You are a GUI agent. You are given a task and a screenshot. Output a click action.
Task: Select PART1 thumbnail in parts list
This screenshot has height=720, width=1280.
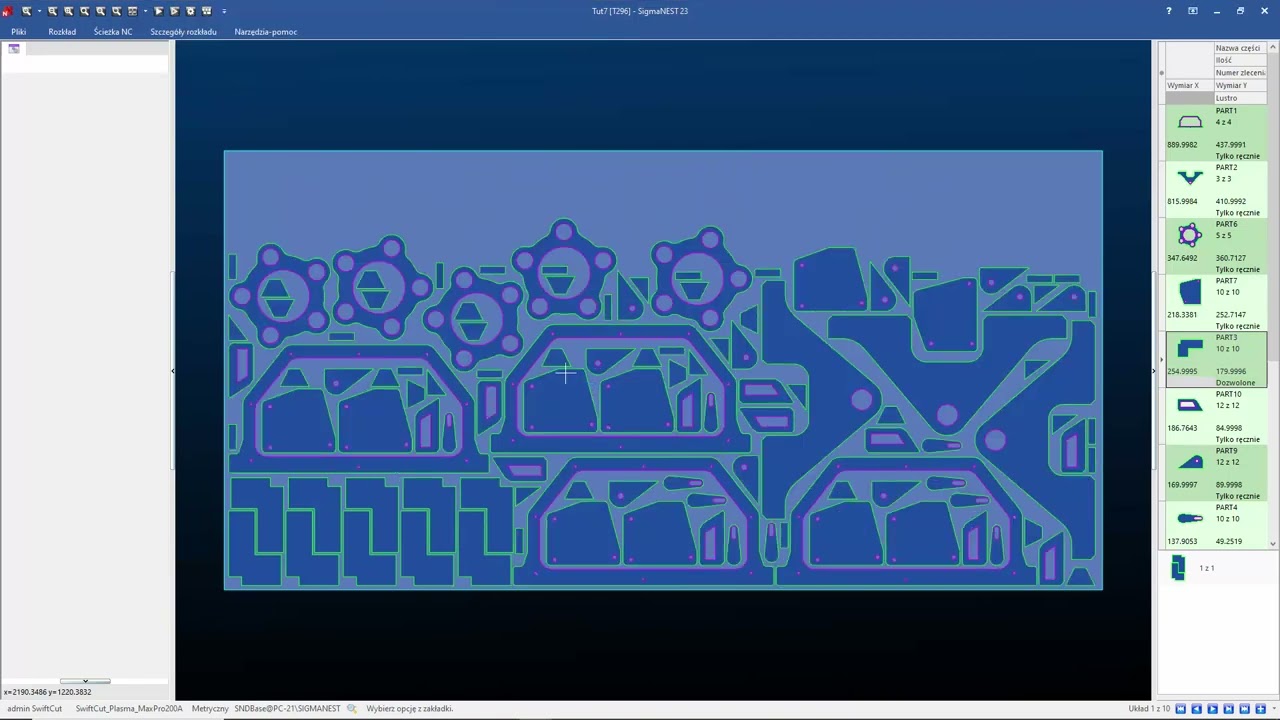click(1189, 122)
